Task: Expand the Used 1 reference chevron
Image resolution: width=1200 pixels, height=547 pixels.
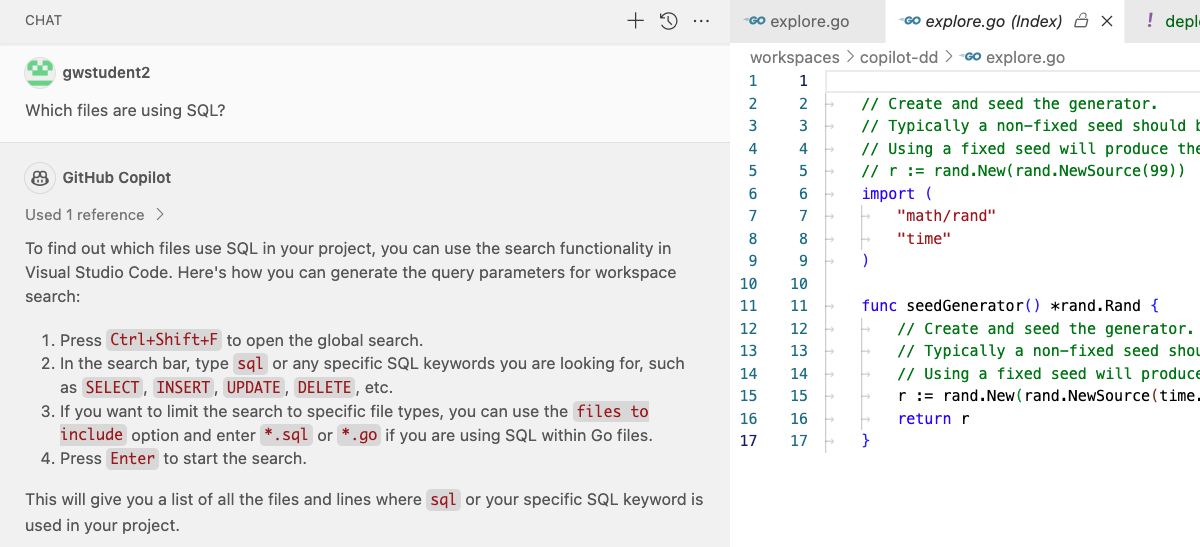Action: point(160,215)
